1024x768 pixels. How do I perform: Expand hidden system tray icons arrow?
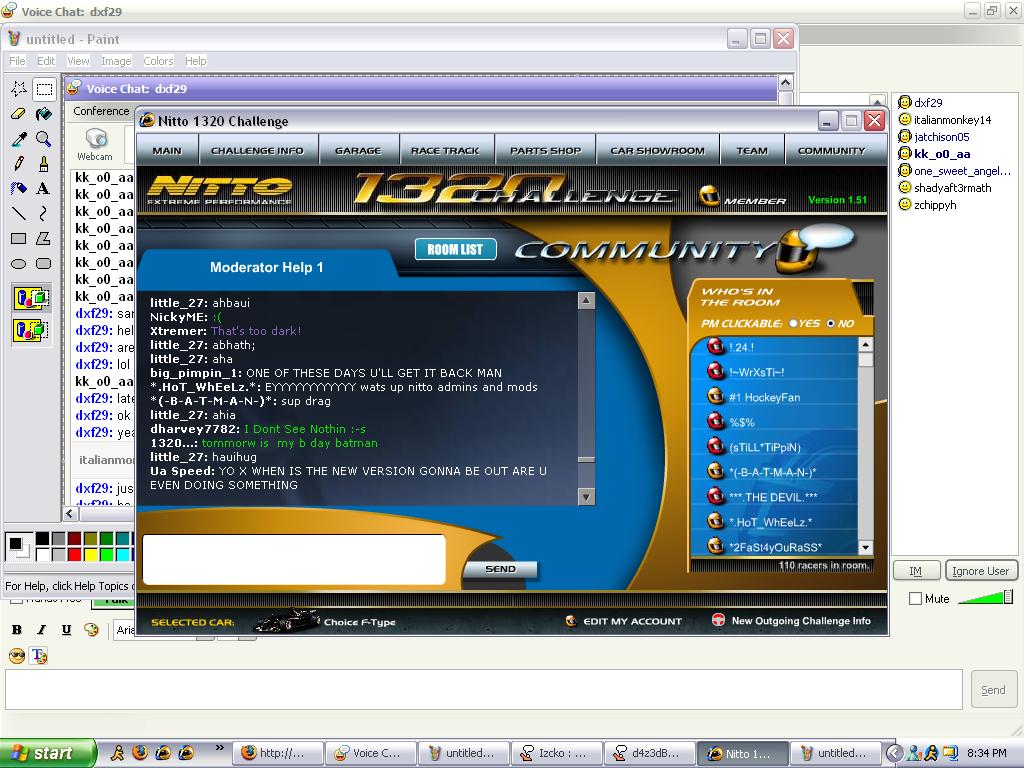coord(894,753)
